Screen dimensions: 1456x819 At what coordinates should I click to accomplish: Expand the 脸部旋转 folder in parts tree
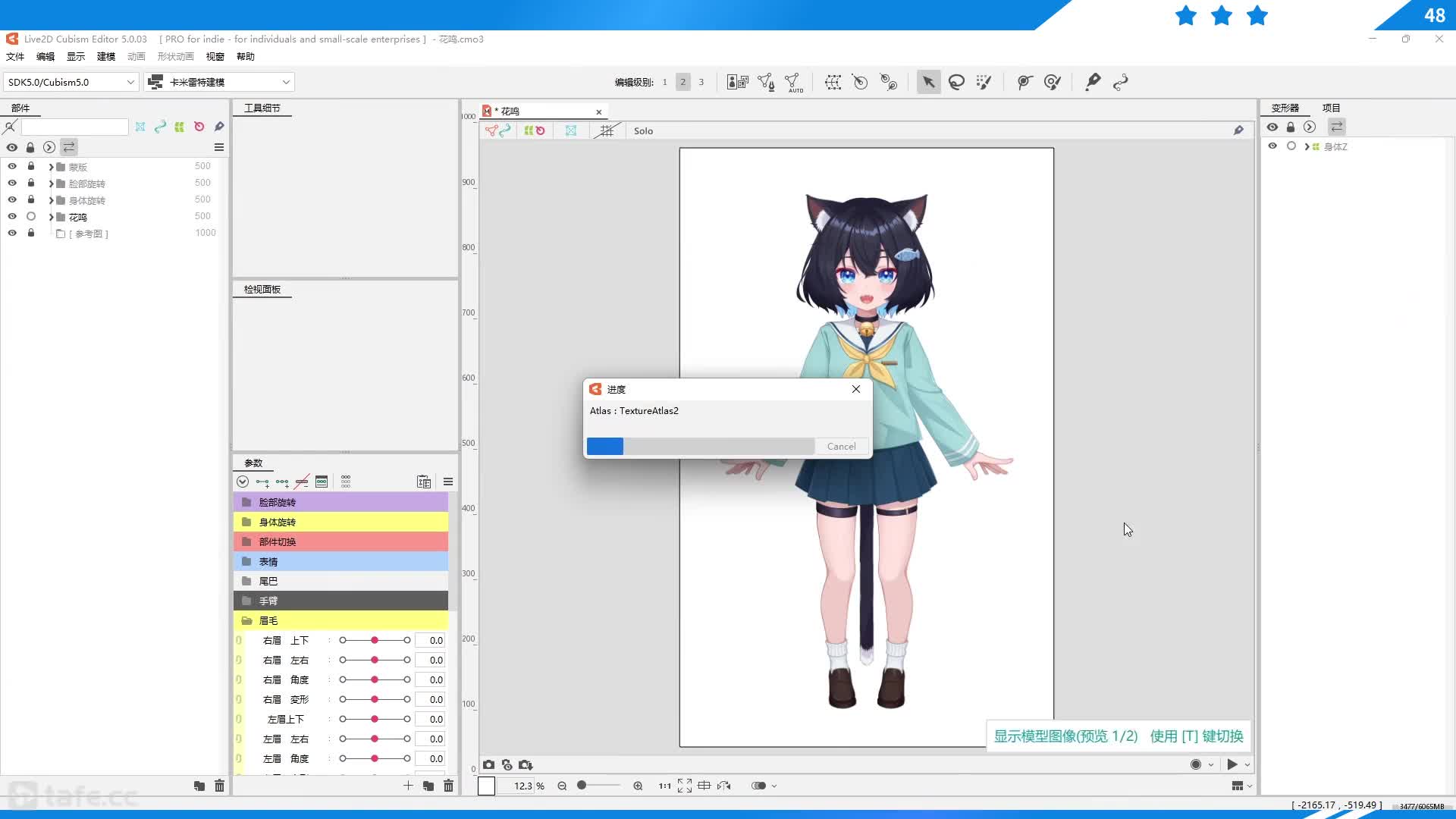pyautogui.click(x=51, y=184)
